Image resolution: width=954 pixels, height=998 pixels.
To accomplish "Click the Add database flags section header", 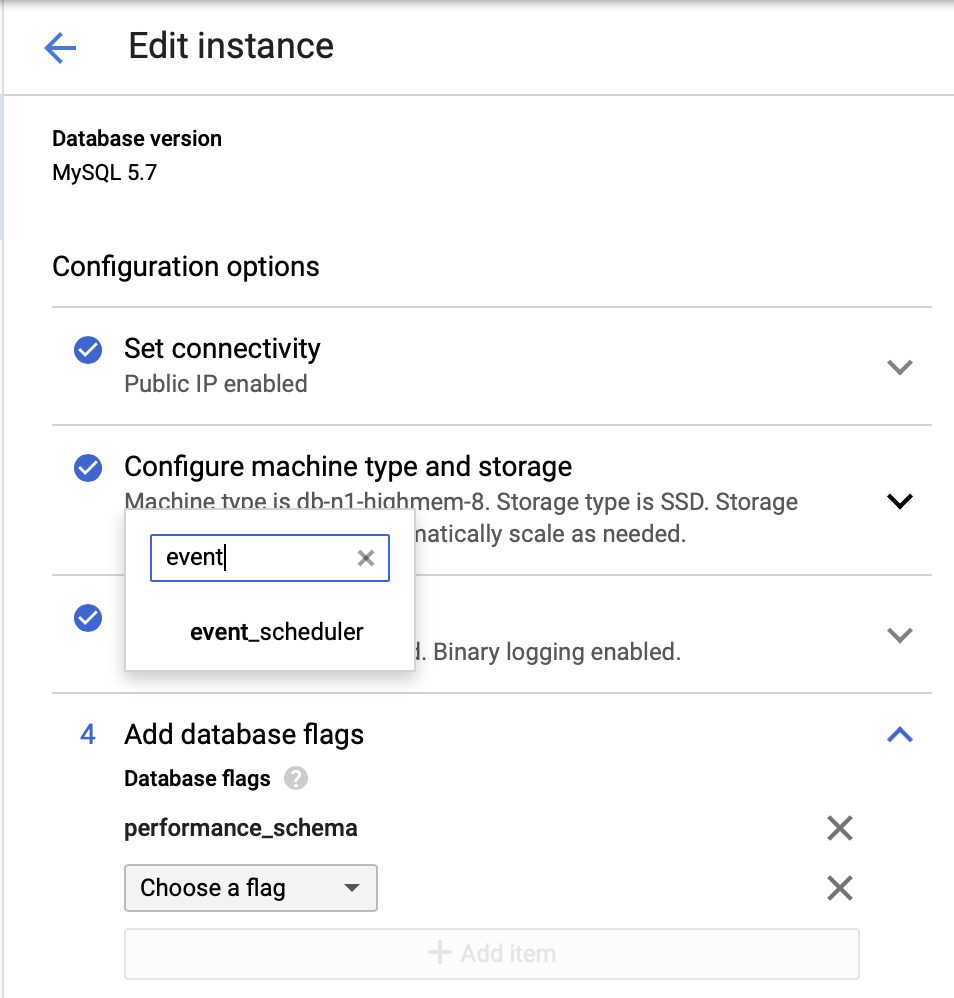I will tap(244, 734).
